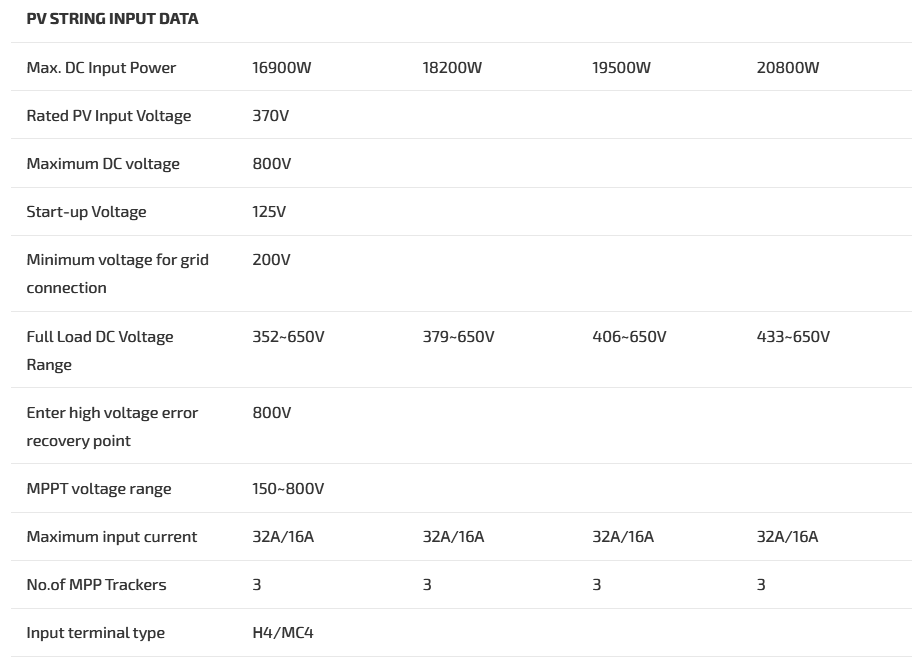The image size is (919, 659).
Task: Click the PV STRING INPUT DATA heading
Action: point(112,18)
